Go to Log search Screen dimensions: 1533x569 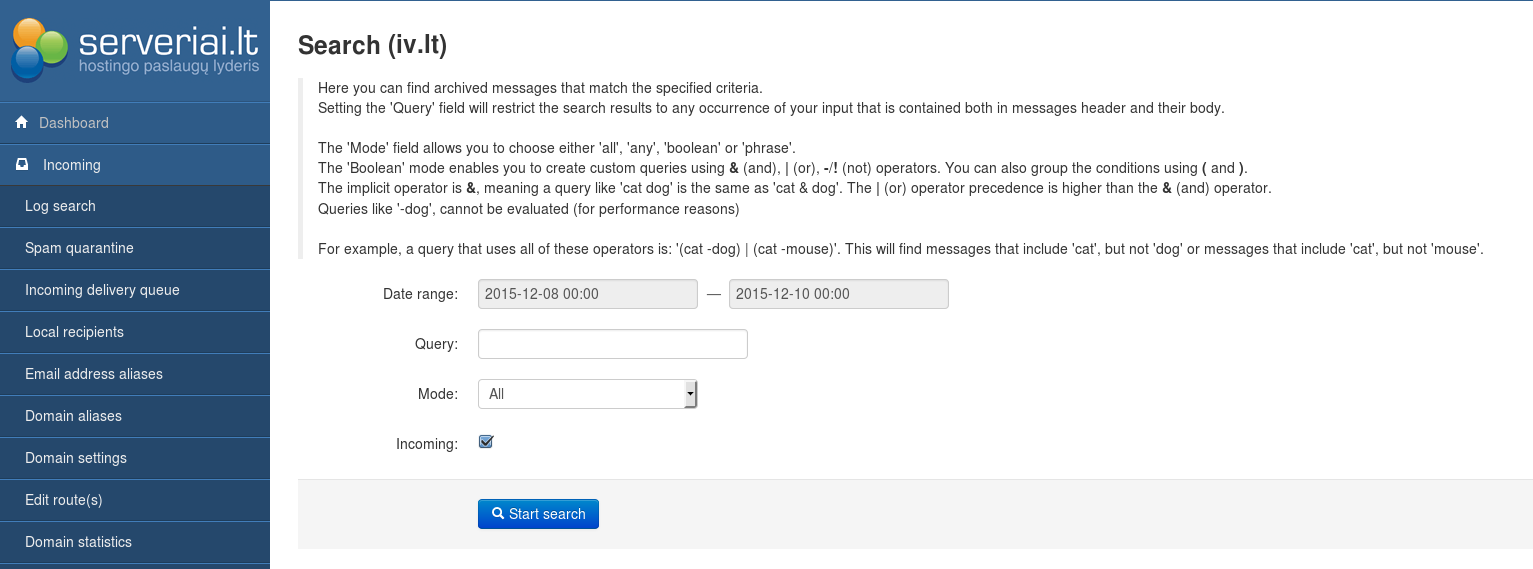click(x=60, y=206)
